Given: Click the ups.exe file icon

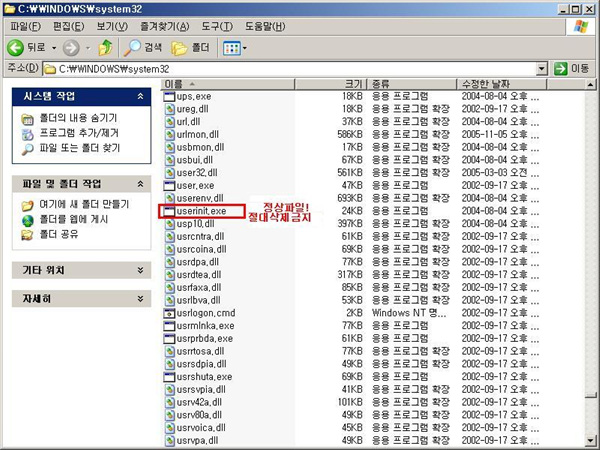Looking at the screenshot, I should point(169,96).
